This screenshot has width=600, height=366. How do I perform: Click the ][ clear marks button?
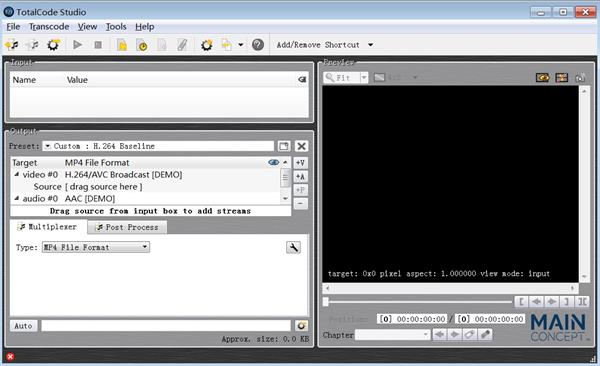coord(582,302)
